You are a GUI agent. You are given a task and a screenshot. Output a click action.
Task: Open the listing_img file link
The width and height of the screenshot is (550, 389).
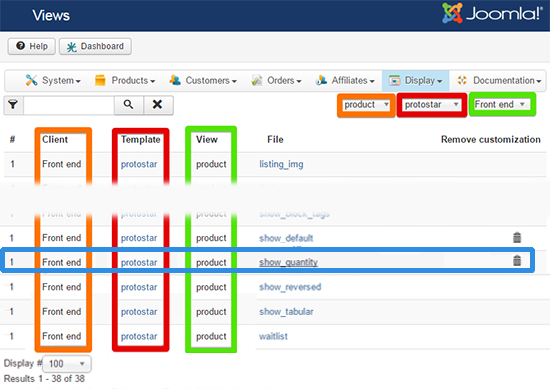[281, 164]
